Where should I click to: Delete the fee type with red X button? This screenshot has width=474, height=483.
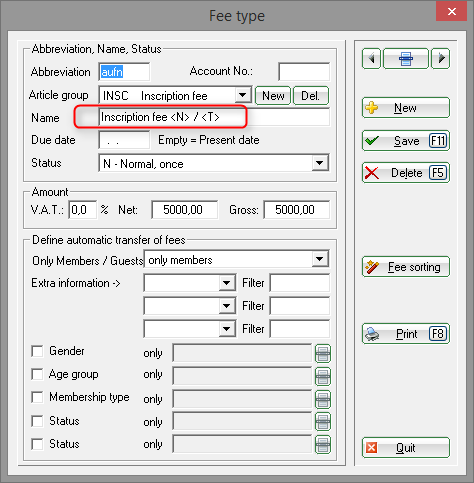tap(406, 173)
